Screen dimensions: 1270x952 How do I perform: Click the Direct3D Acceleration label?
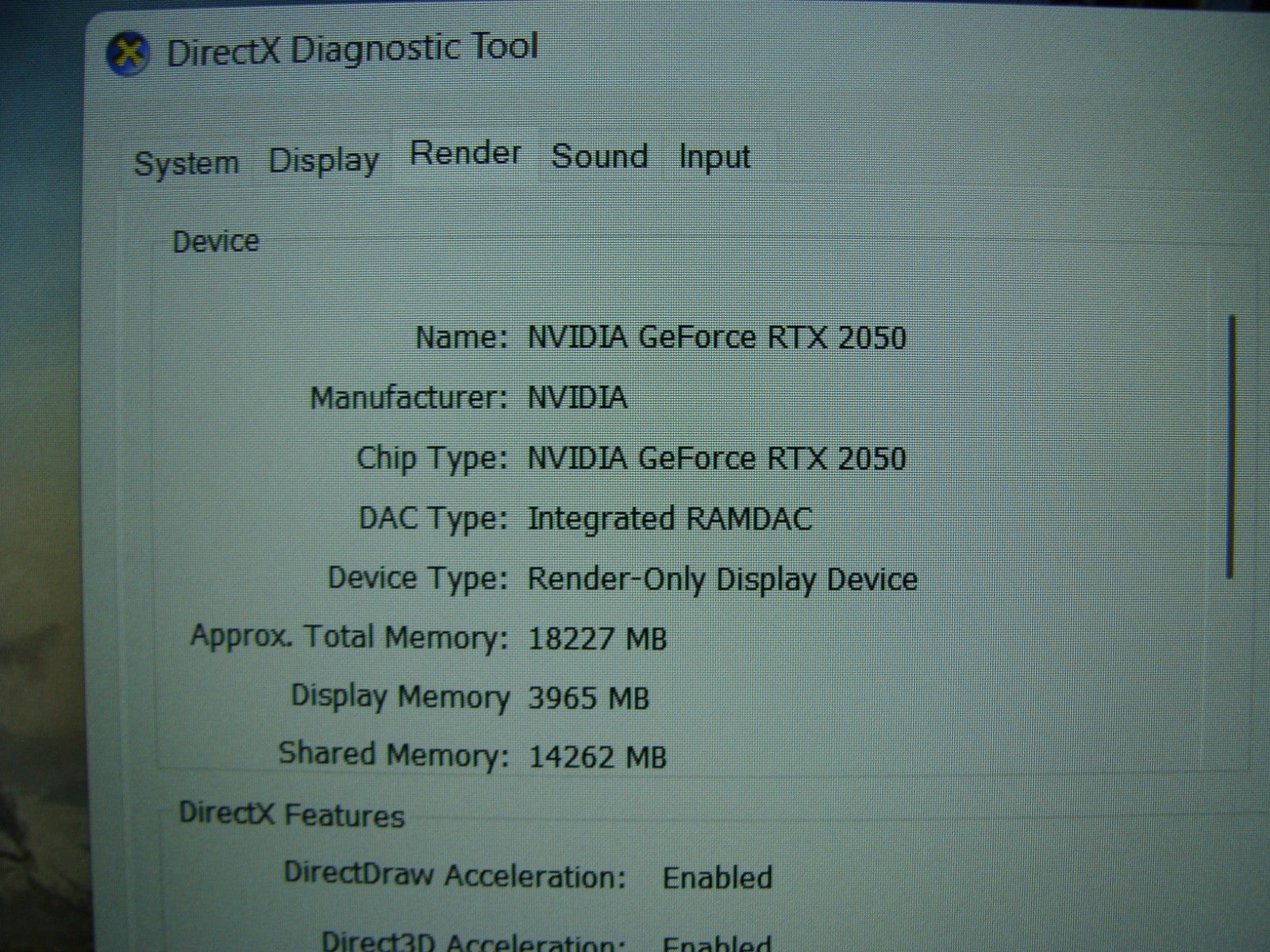tap(468, 942)
